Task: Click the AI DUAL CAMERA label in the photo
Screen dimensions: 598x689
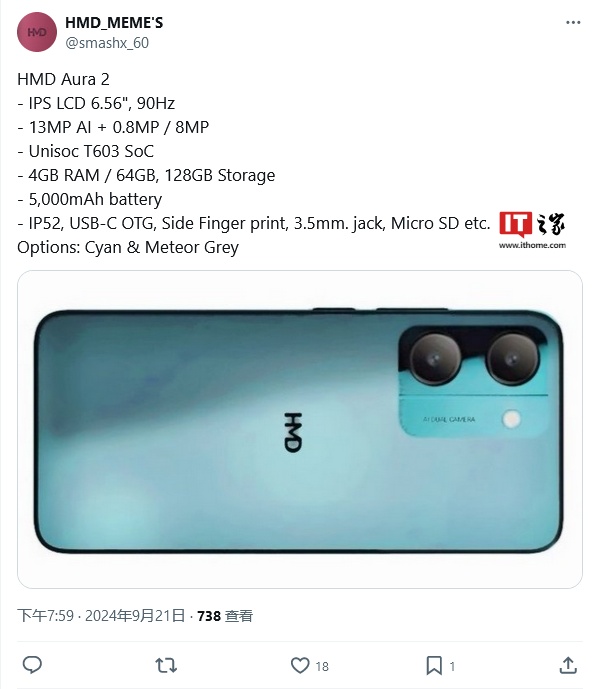Action: (449, 419)
